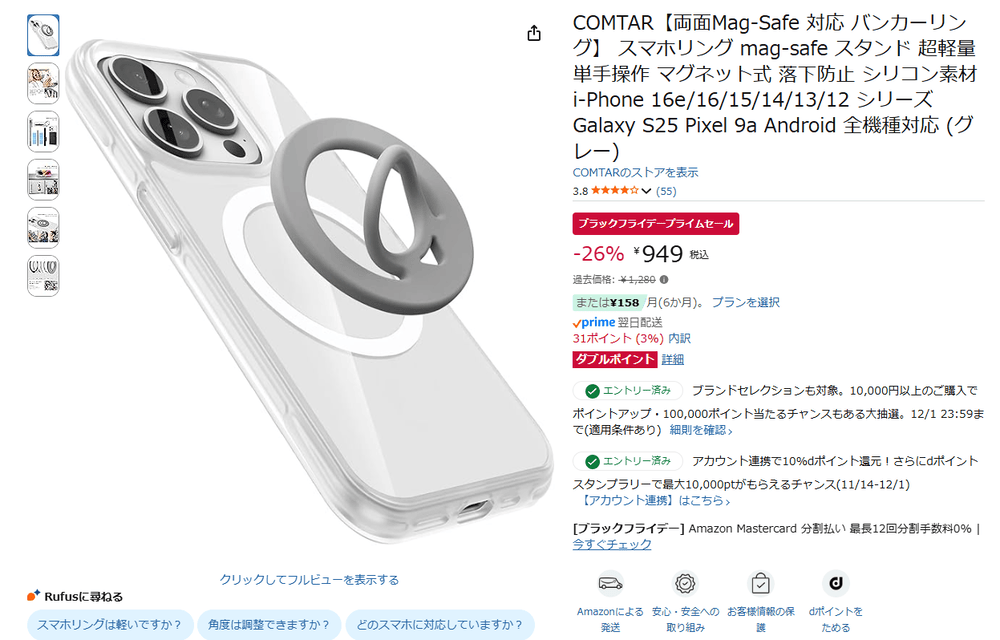Click the お客様情報の保護 bag icon
Viewport: 1000px width, 640px height.
760,583
